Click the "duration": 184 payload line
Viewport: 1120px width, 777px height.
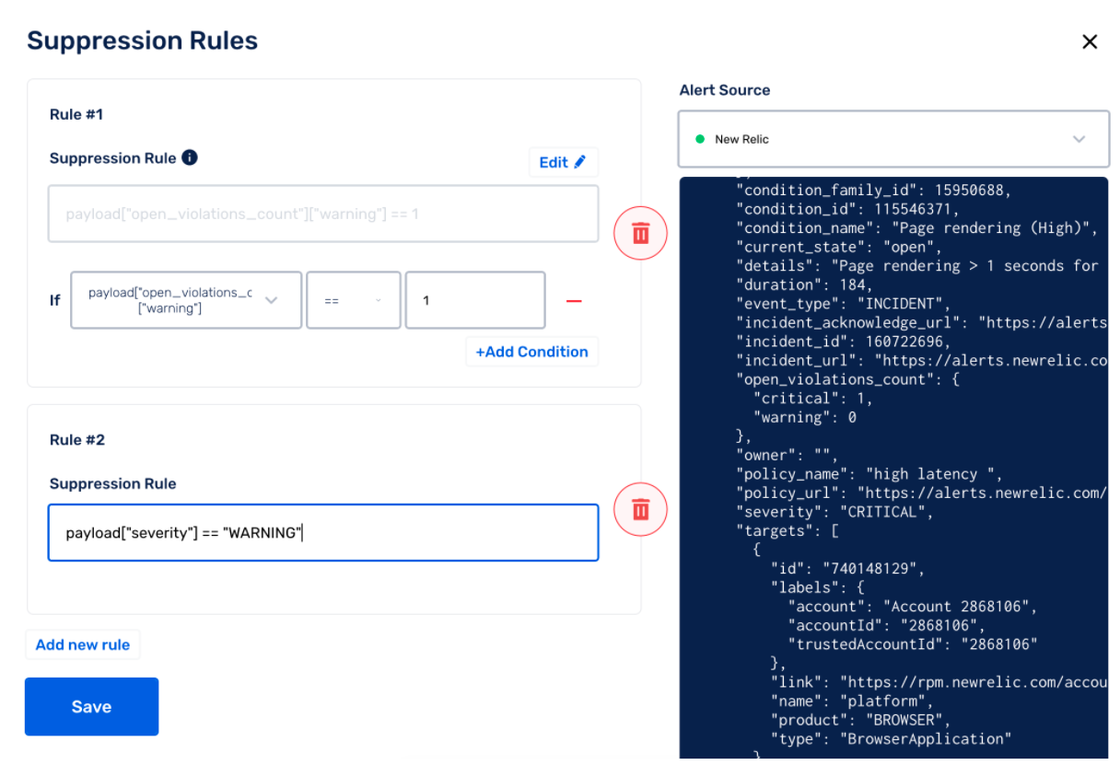pos(804,285)
